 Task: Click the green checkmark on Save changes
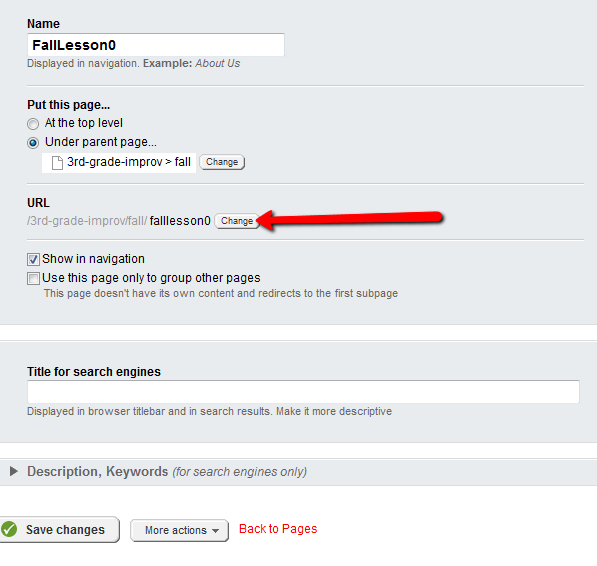(x=9, y=529)
